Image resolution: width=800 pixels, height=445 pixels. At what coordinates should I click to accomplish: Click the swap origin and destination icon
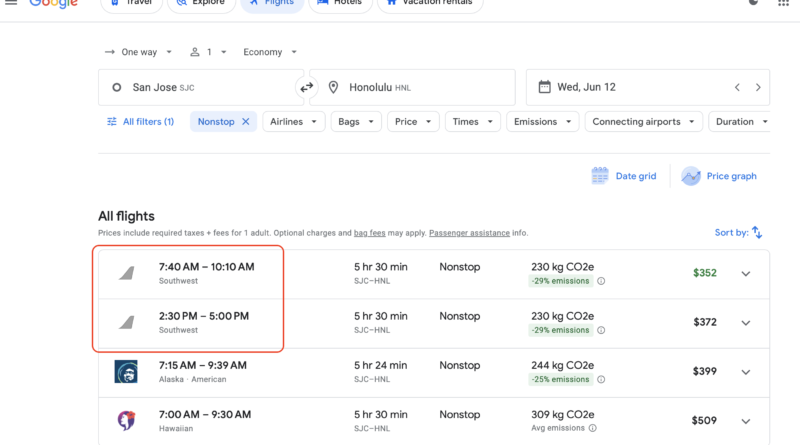coord(306,88)
